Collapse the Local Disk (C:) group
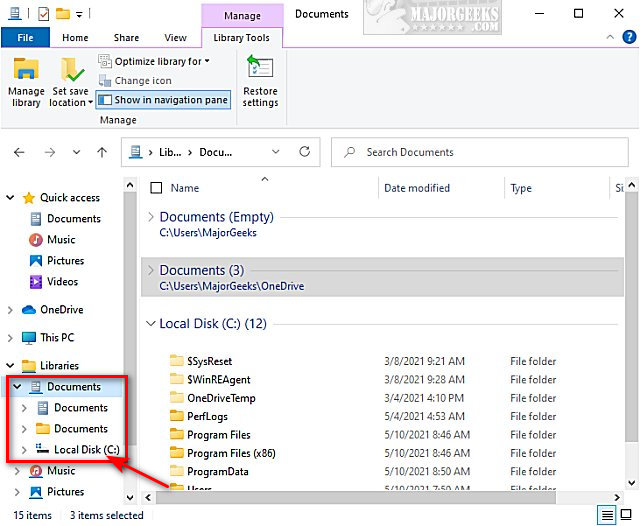Viewport: 640px width, 526px height. pyautogui.click(x=151, y=324)
